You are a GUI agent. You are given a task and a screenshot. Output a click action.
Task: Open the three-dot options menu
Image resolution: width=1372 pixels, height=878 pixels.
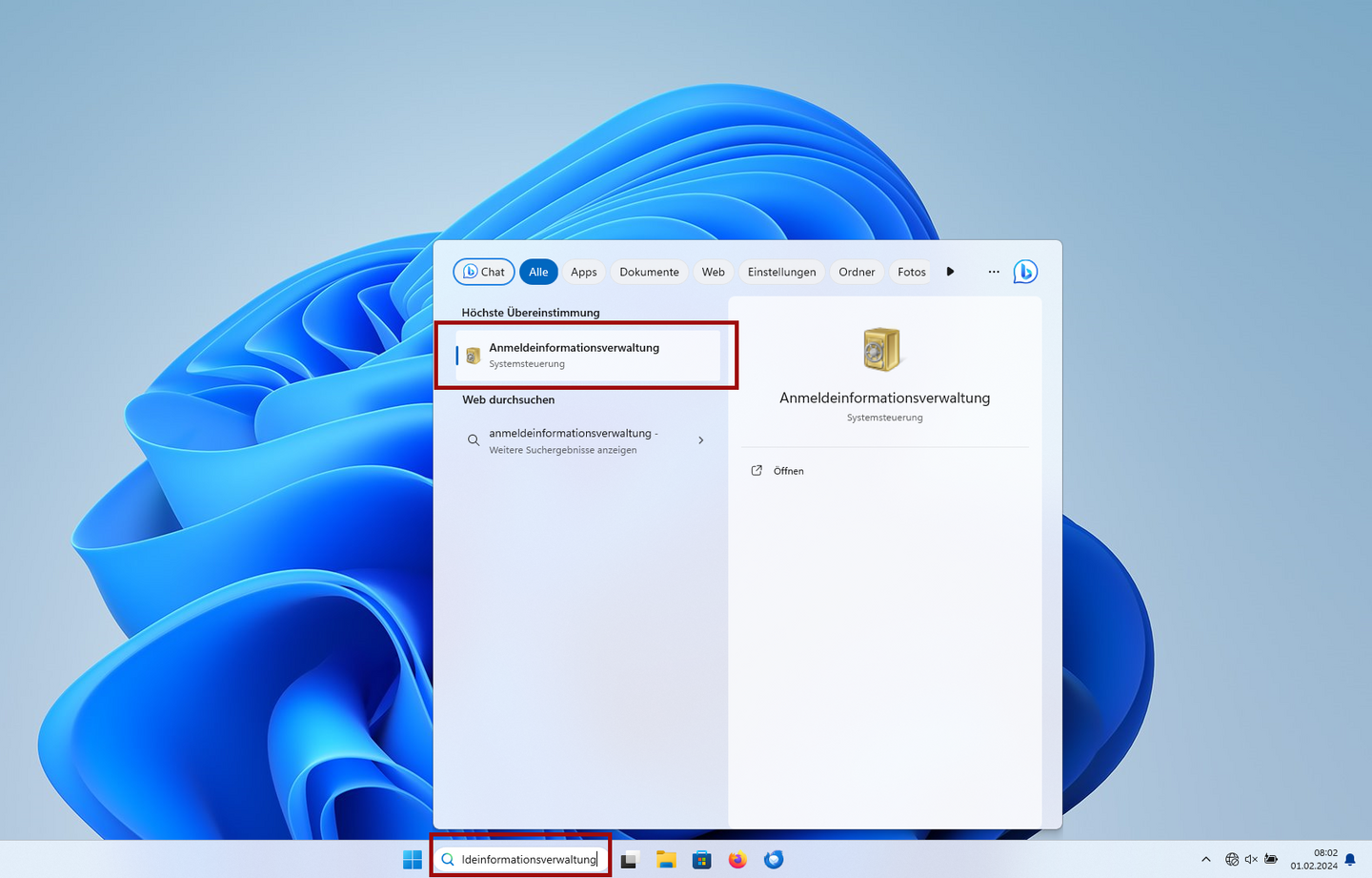[994, 272]
